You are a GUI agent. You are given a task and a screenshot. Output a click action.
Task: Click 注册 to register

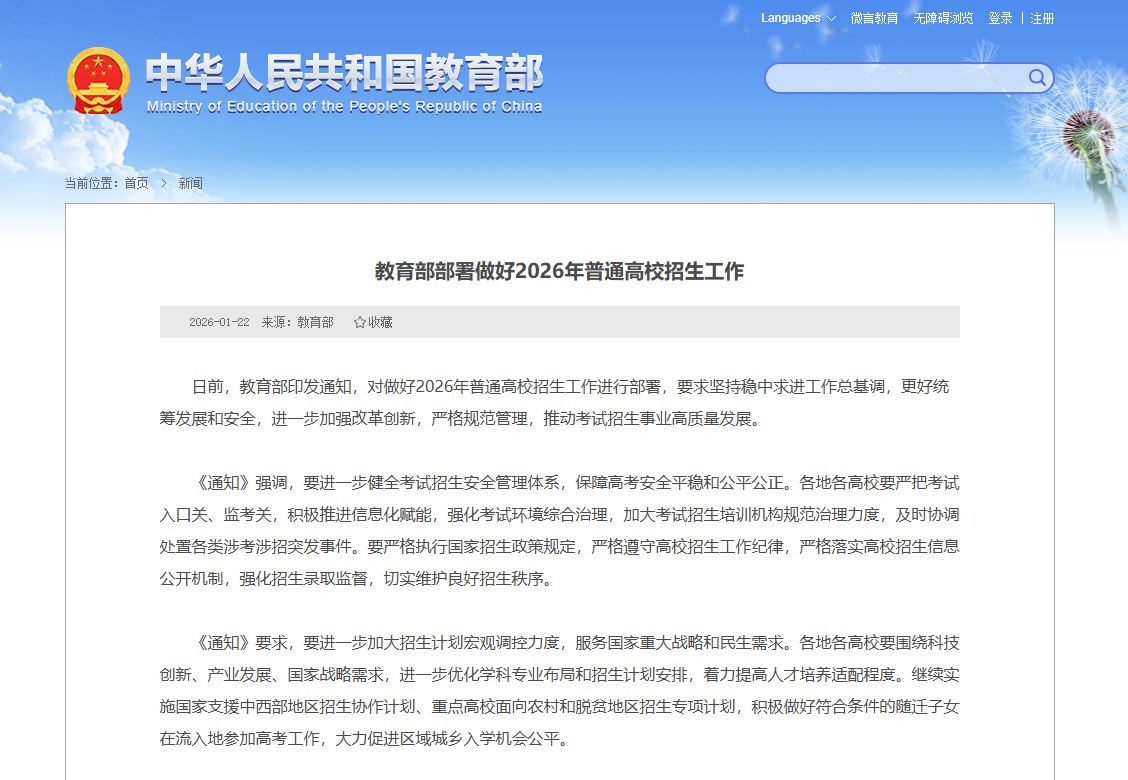(1042, 18)
